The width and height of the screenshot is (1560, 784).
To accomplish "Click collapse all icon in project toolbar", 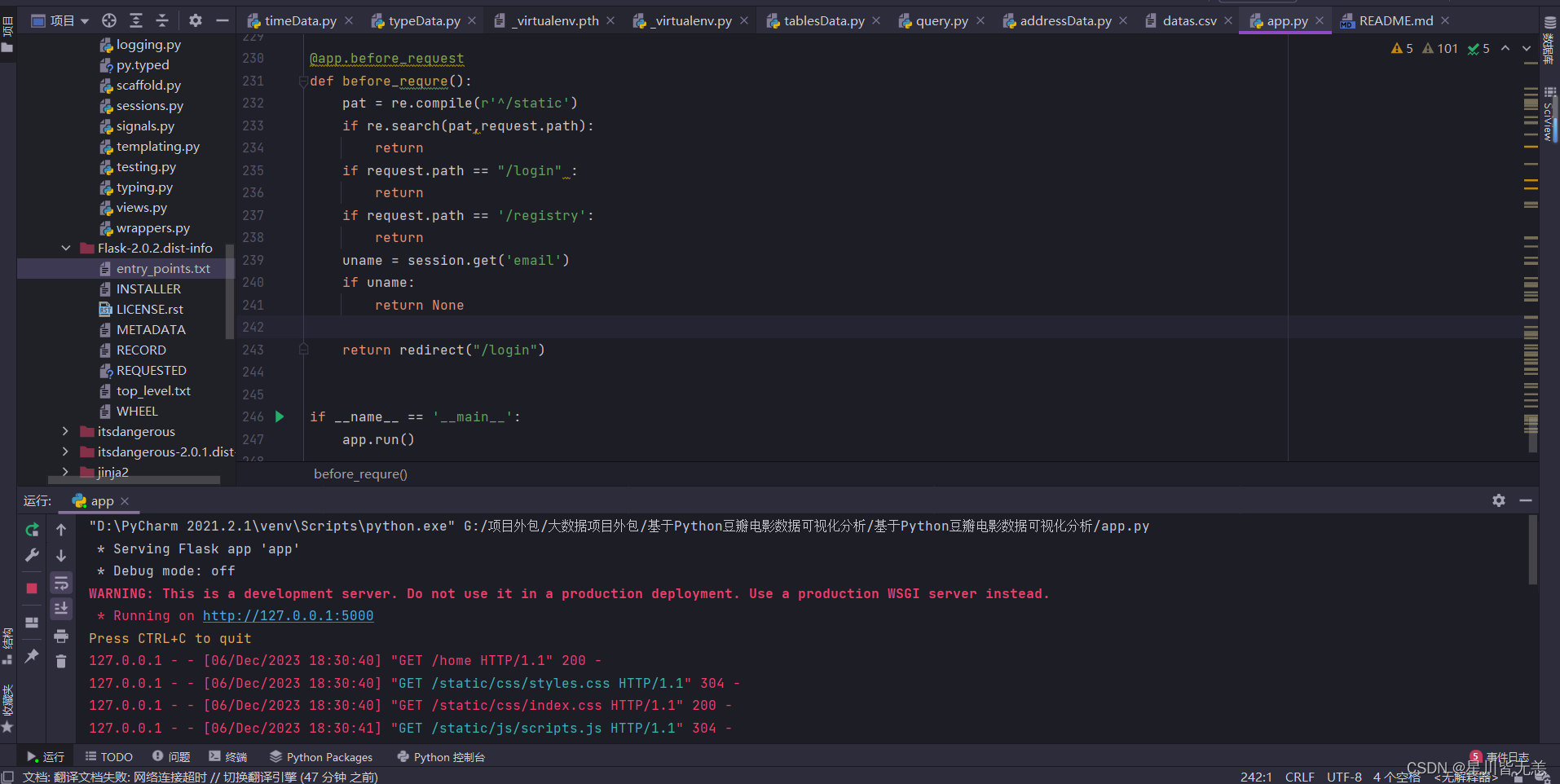I will [x=162, y=20].
